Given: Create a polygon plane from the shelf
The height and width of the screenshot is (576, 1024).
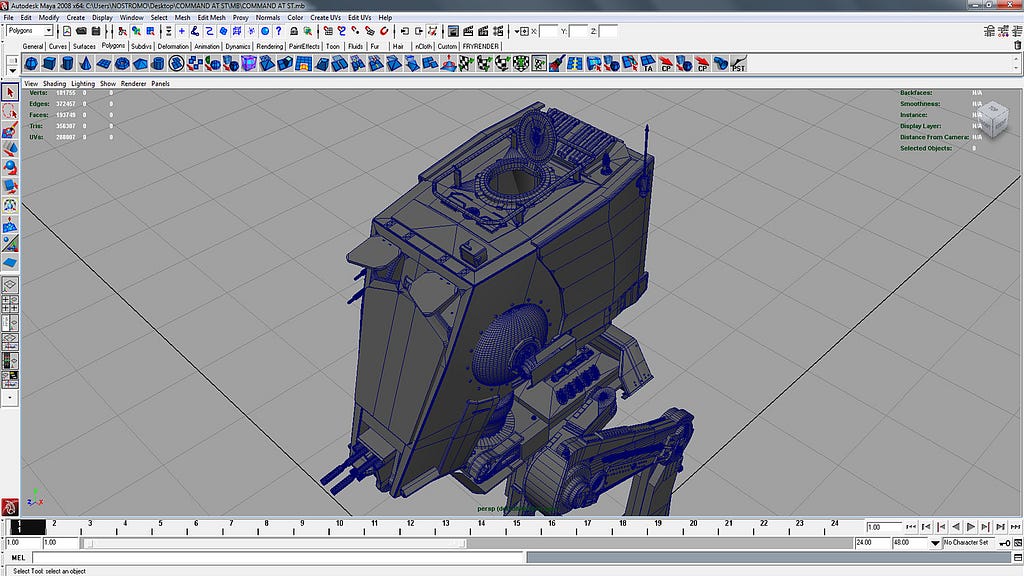Looking at the screenshot, I should tap(103, 63).
